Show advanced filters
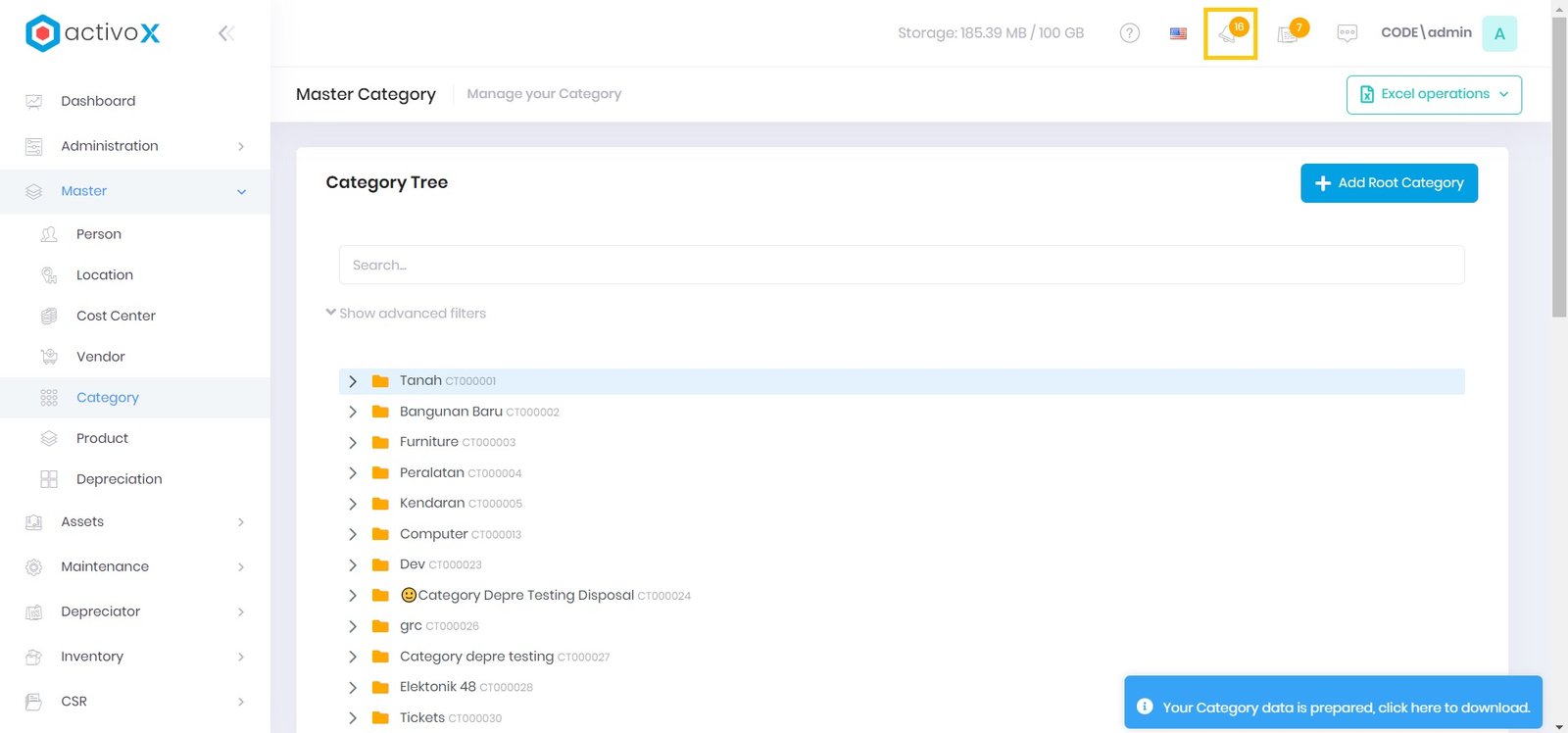The height and width of the screenshot is (733, 1568). pos(406,314)
